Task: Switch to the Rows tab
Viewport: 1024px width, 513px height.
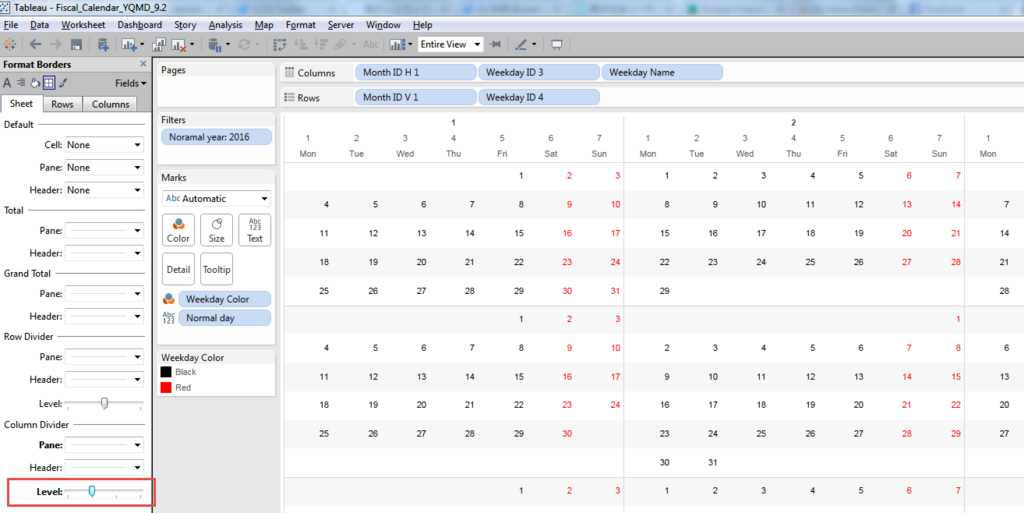Action: pos(62,104)
